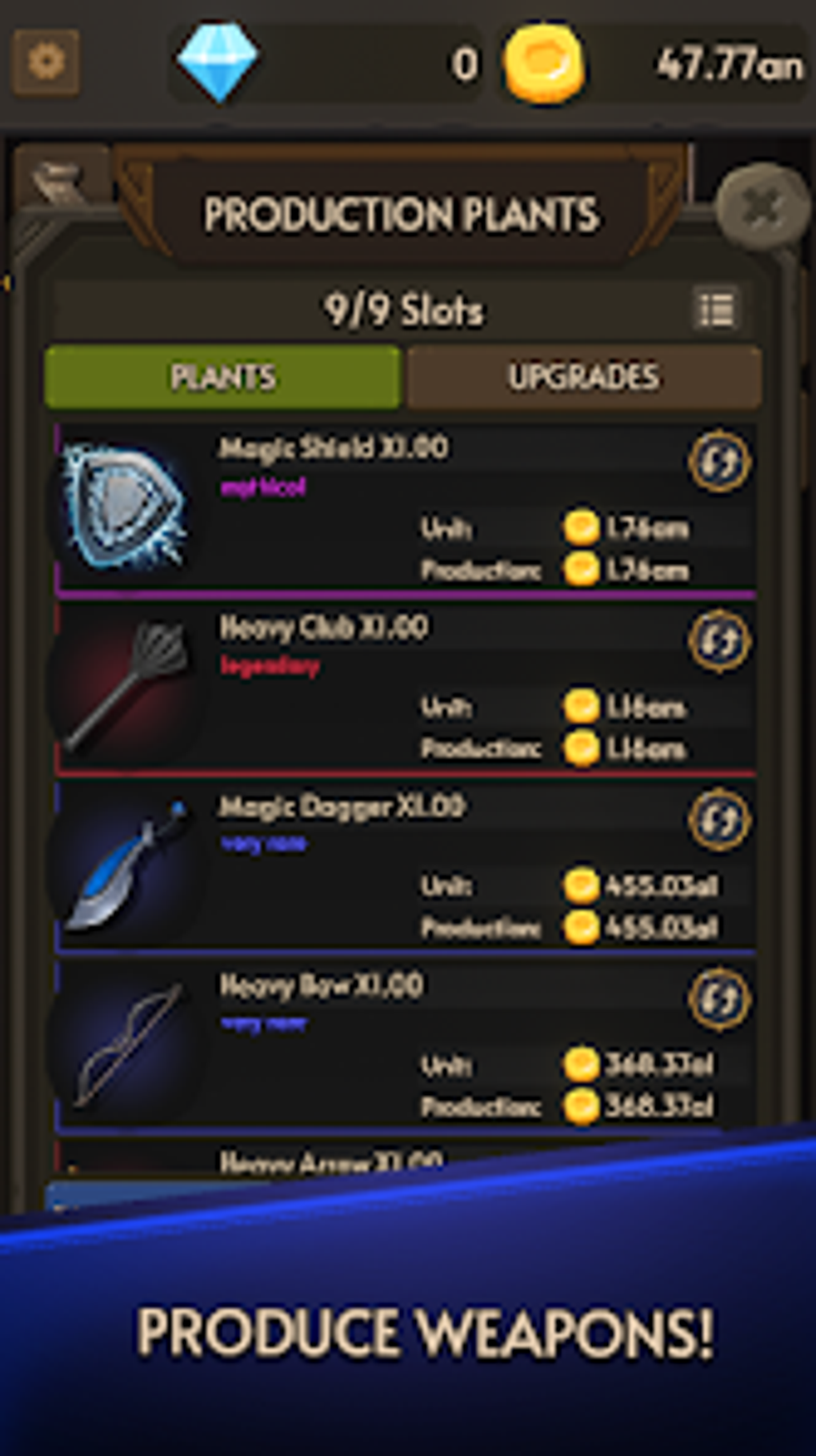Switch to the Plants tab

tap(223, 377)
